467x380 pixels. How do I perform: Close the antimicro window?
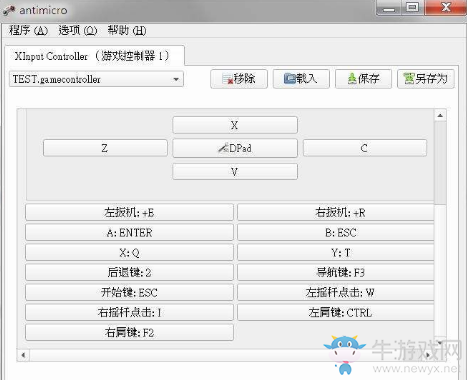(446, 8)
